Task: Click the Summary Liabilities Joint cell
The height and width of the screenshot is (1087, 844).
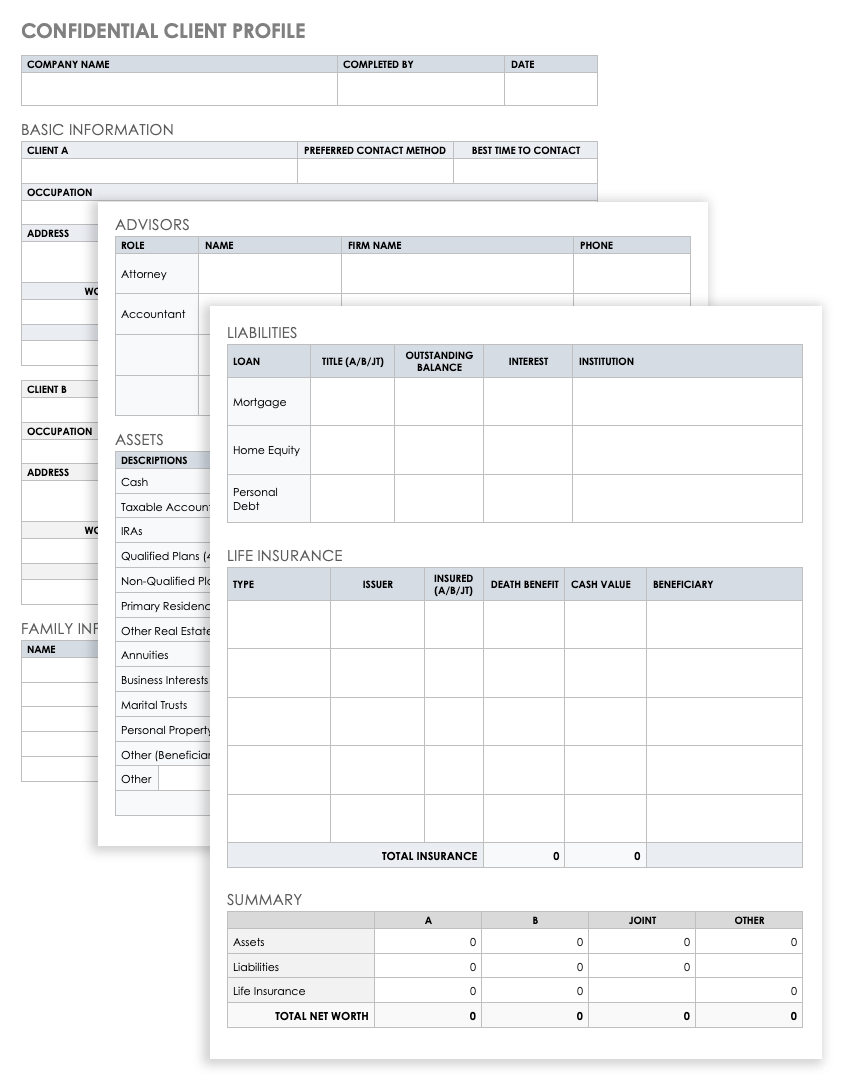Action: (x=642, y=967)
